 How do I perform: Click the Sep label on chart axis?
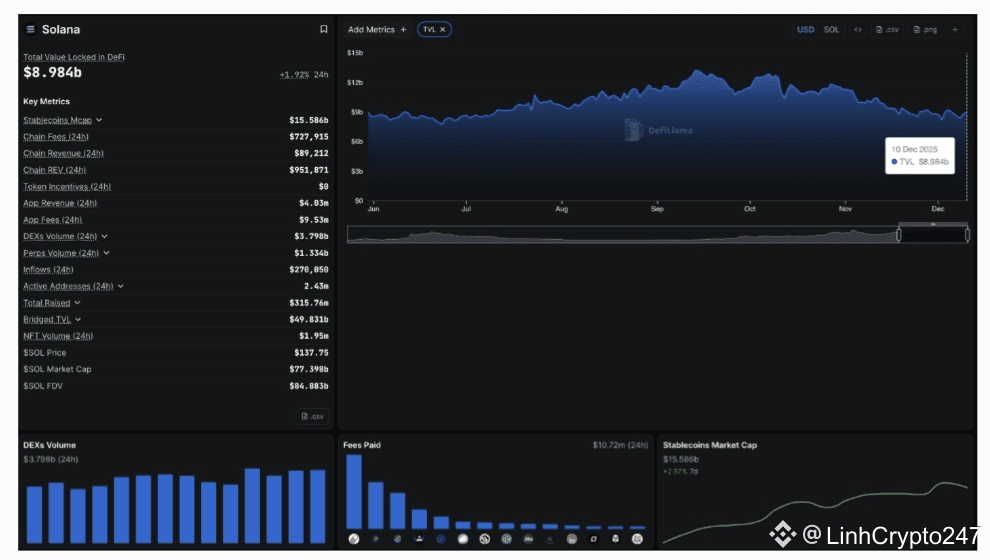tap(657, 209)
